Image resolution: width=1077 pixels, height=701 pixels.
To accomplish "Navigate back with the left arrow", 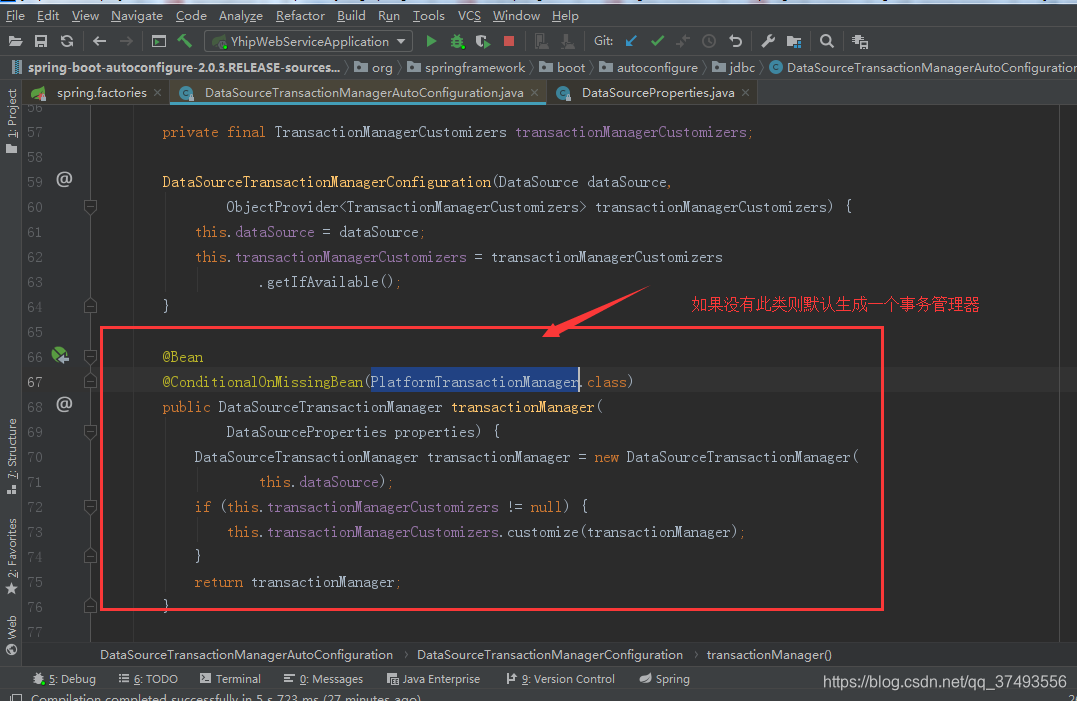I will click(100, 41).
